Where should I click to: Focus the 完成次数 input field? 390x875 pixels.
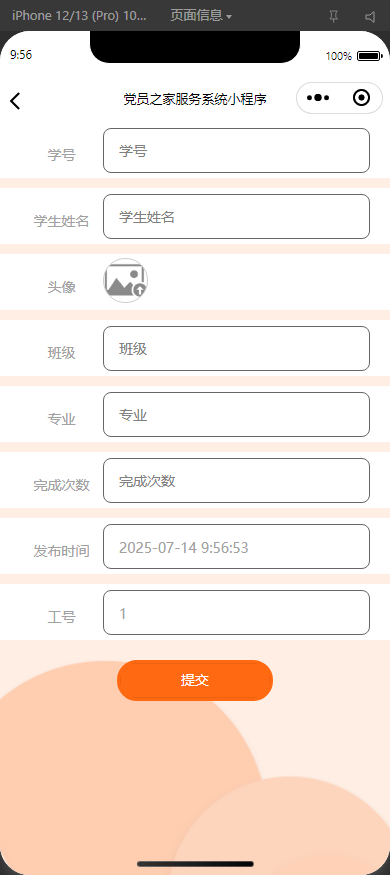[237, 480]
